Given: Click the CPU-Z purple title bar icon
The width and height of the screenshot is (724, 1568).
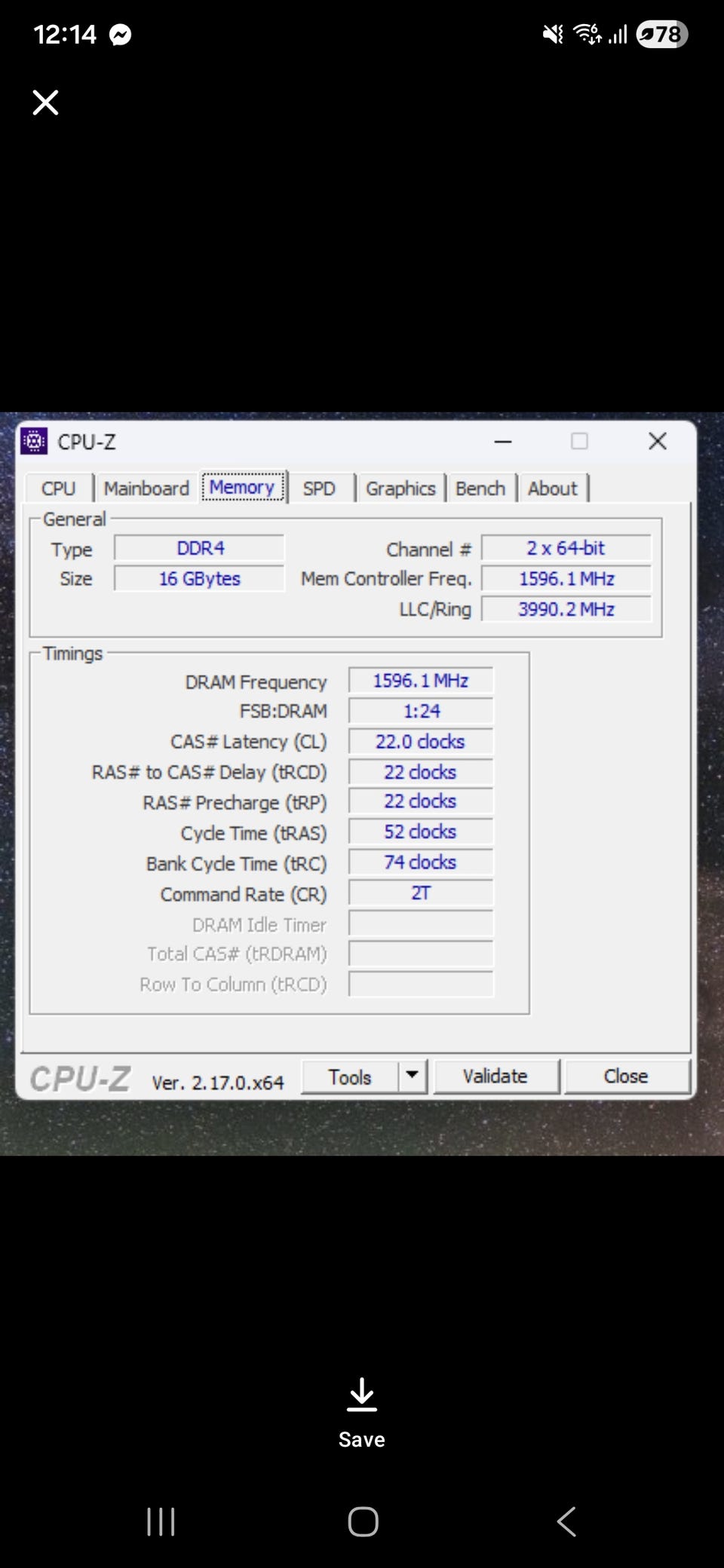Looking at the screenshot, I should click(x=34, y=441).
